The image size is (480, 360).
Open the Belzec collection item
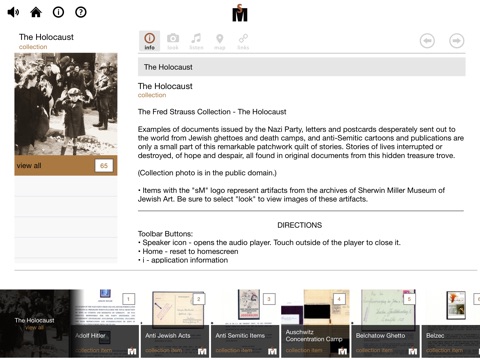tap(451, 323)
